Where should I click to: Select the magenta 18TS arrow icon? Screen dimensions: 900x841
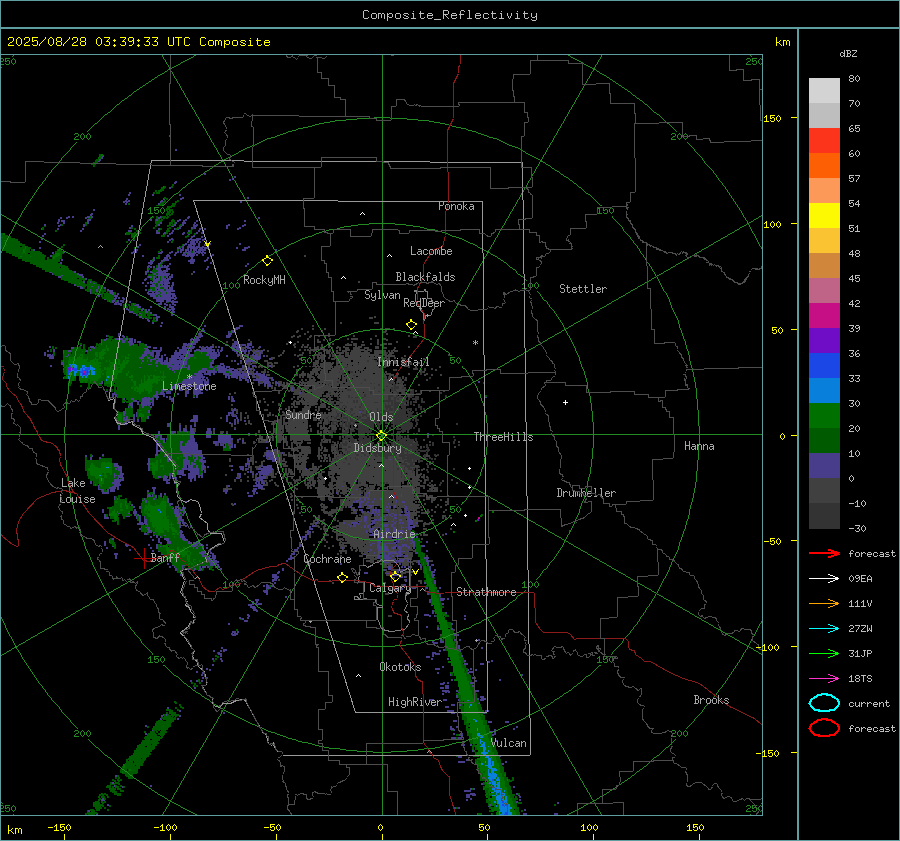[824, 679]
